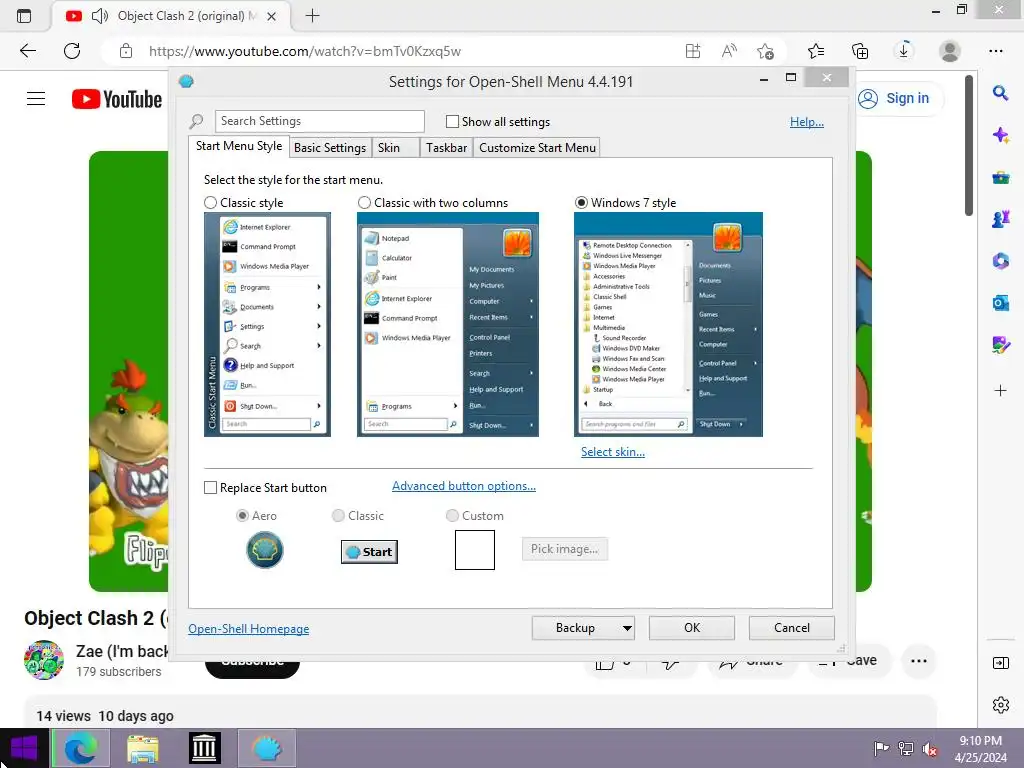Click the Windows 7 style preview thumbnail
Image resolution: width=1024 pixels, height=768 pixels.
click(668, 325)
